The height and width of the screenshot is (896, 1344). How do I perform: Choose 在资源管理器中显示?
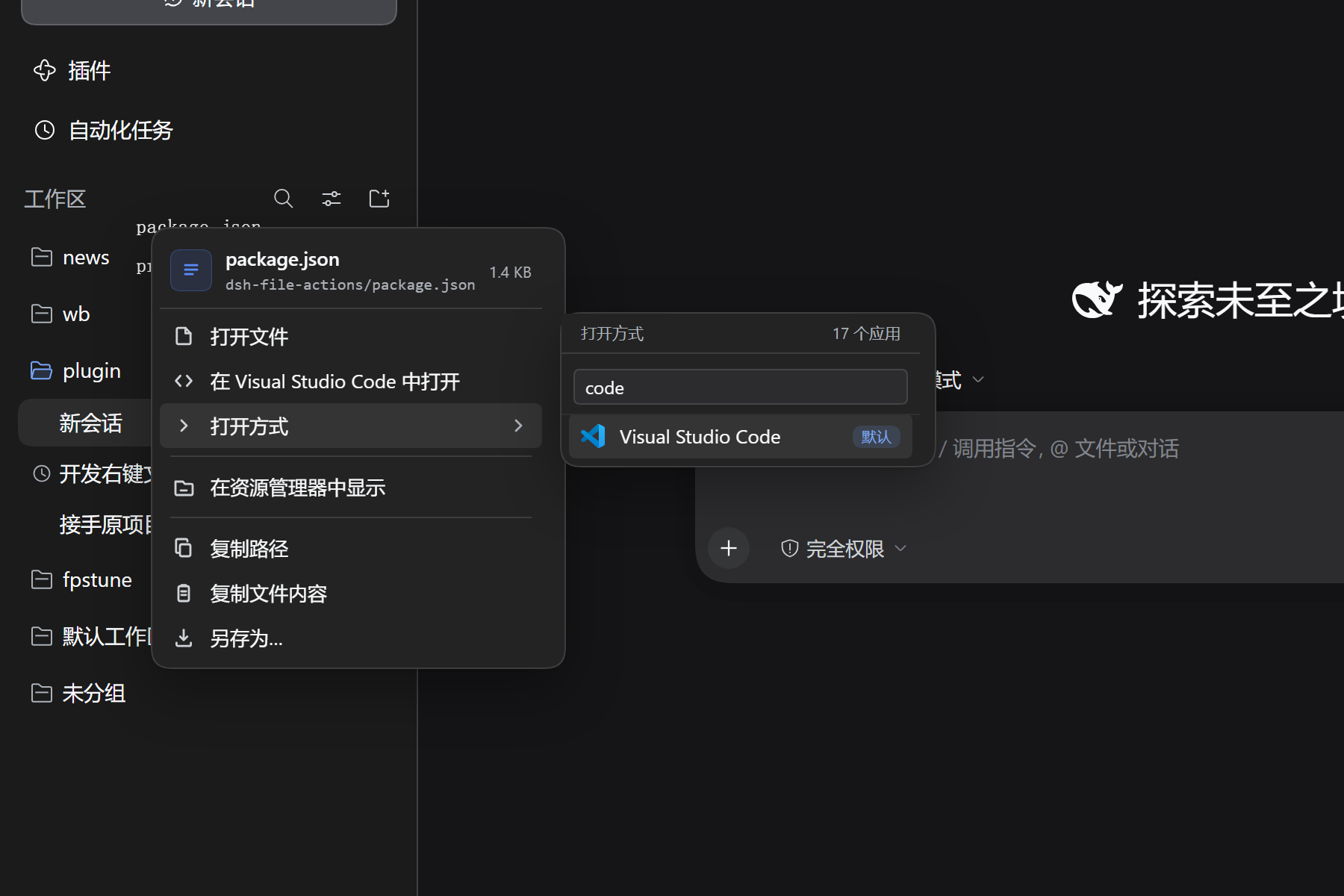(351, 488)
